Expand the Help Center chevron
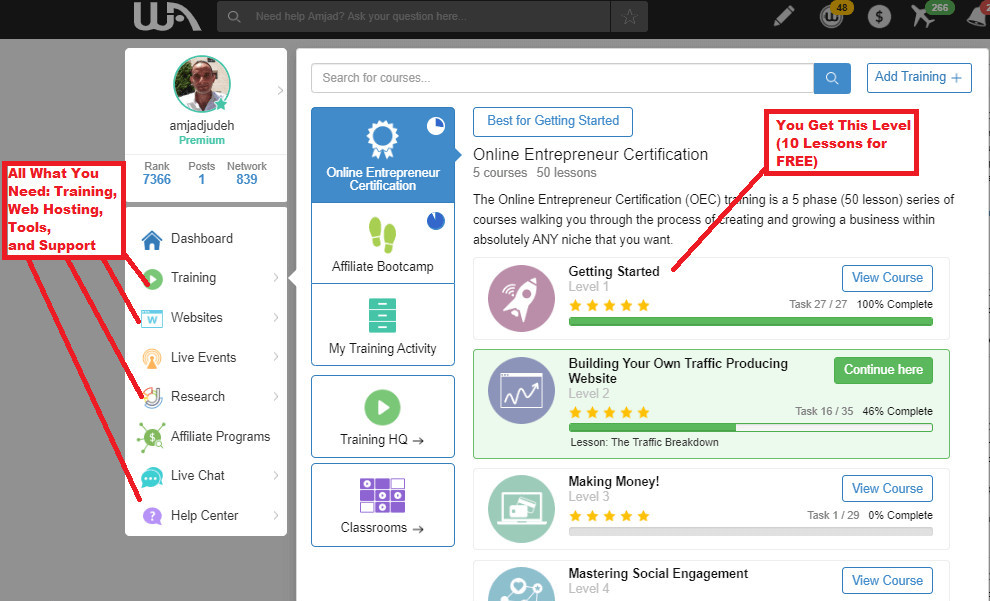Screen dimensions: 990x601 click(276, 515)
